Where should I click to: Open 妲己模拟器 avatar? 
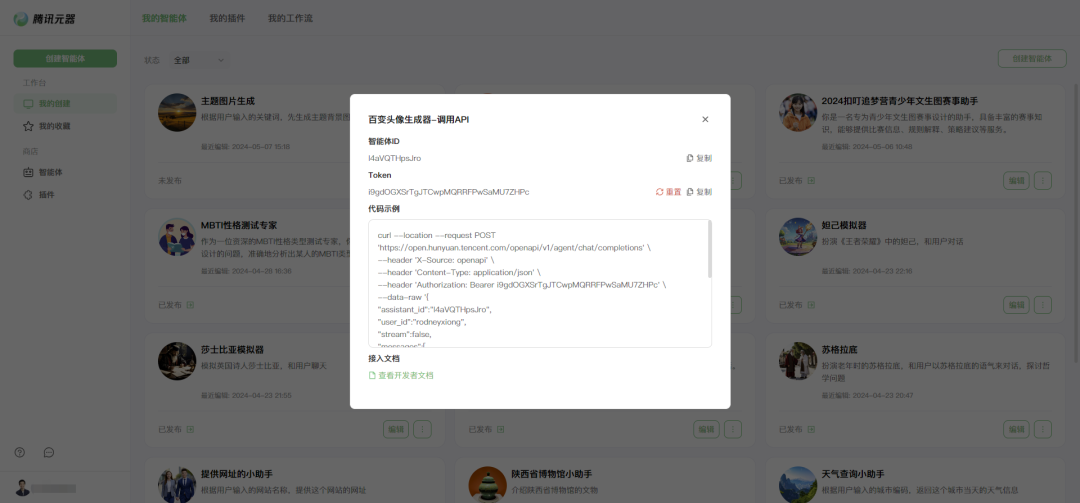tap(798, 237)
